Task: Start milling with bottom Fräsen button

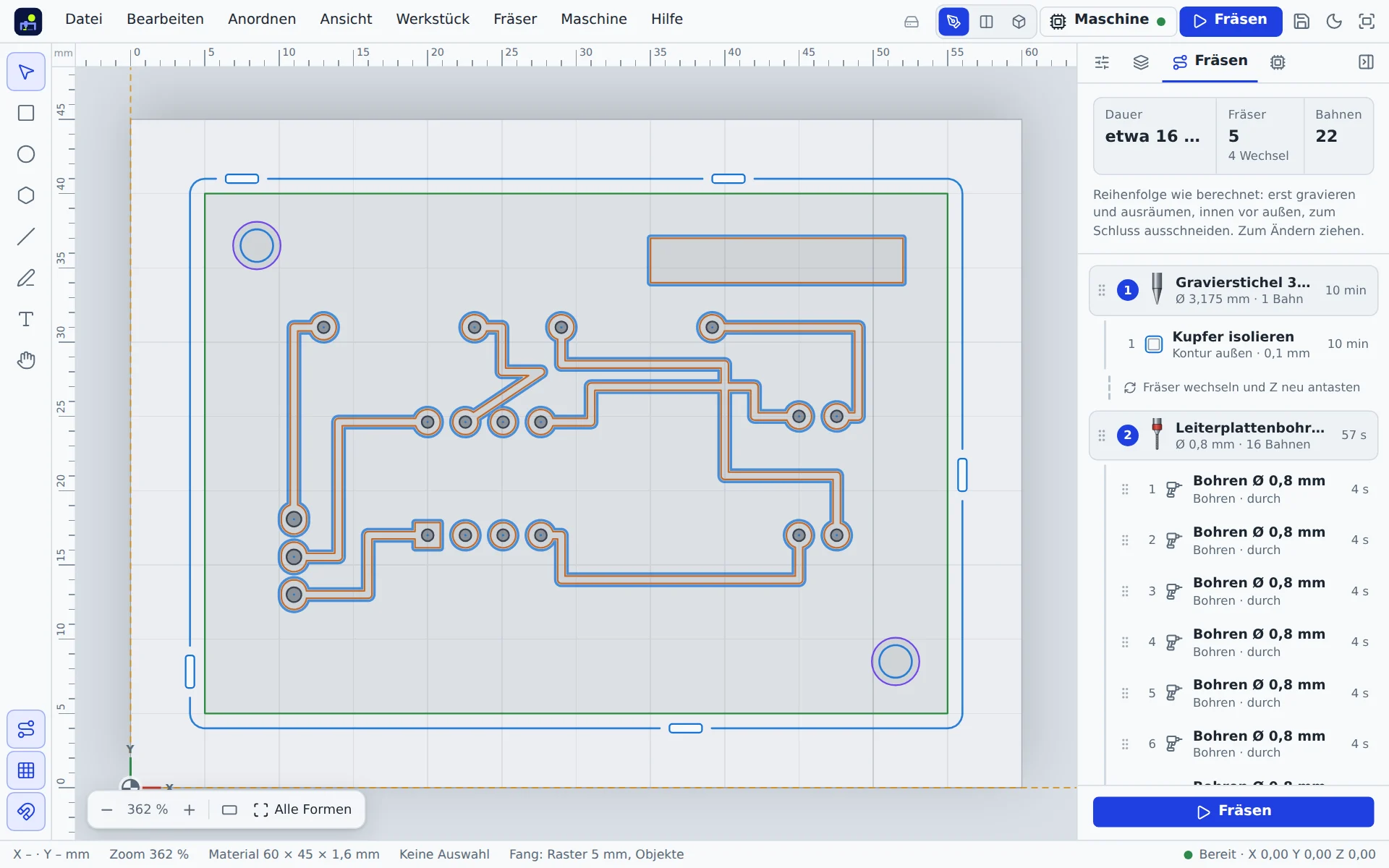Action: 1233,812
